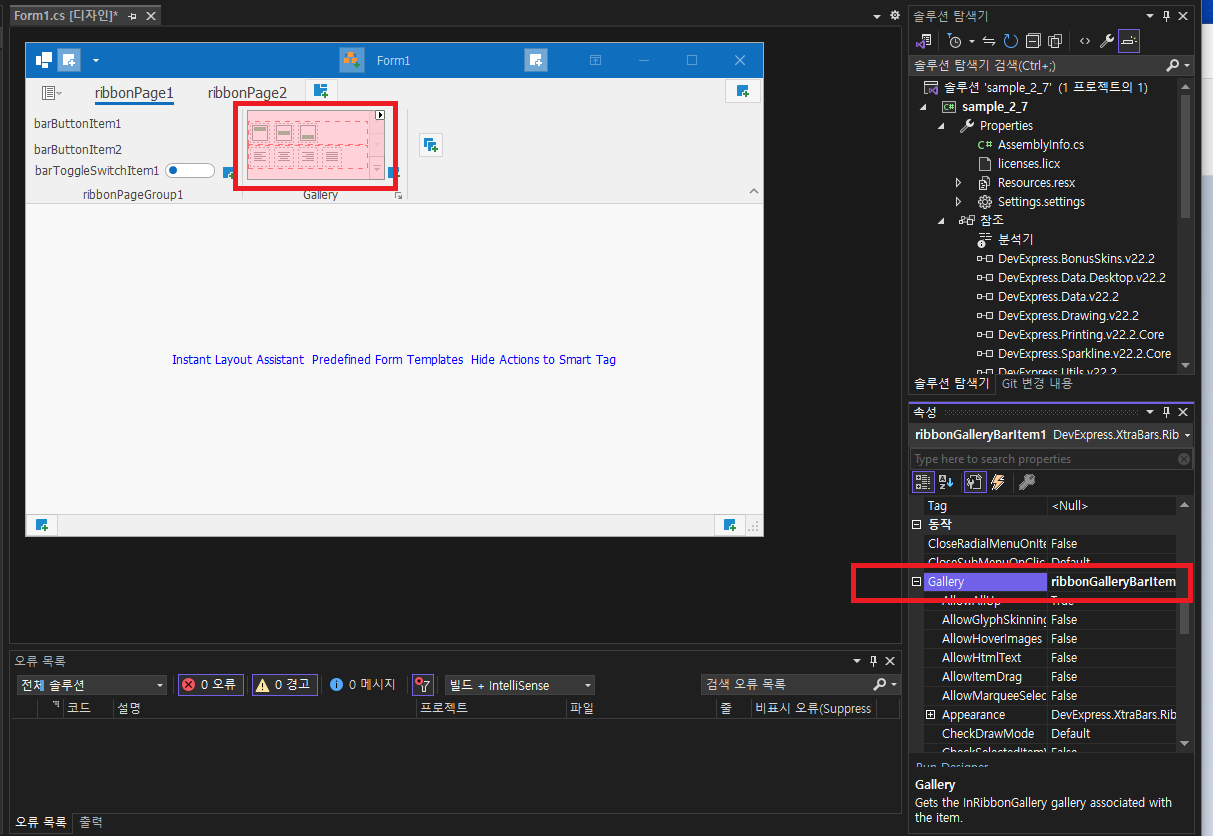
Task: Collapse the ribbon with the chevron
Action: [755, 191]
